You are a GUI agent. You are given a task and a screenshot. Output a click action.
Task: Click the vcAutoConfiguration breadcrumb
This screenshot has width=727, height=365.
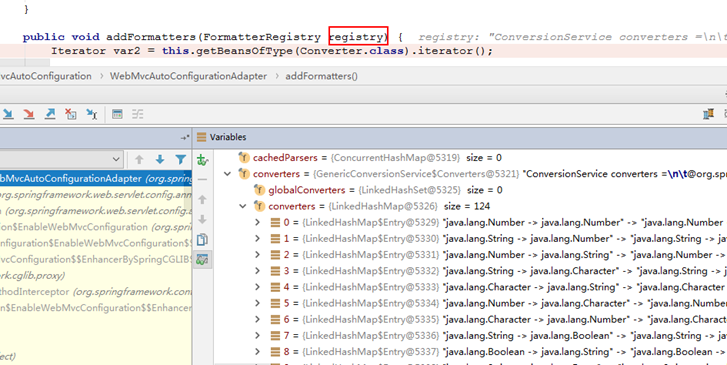tap(46, 76)
